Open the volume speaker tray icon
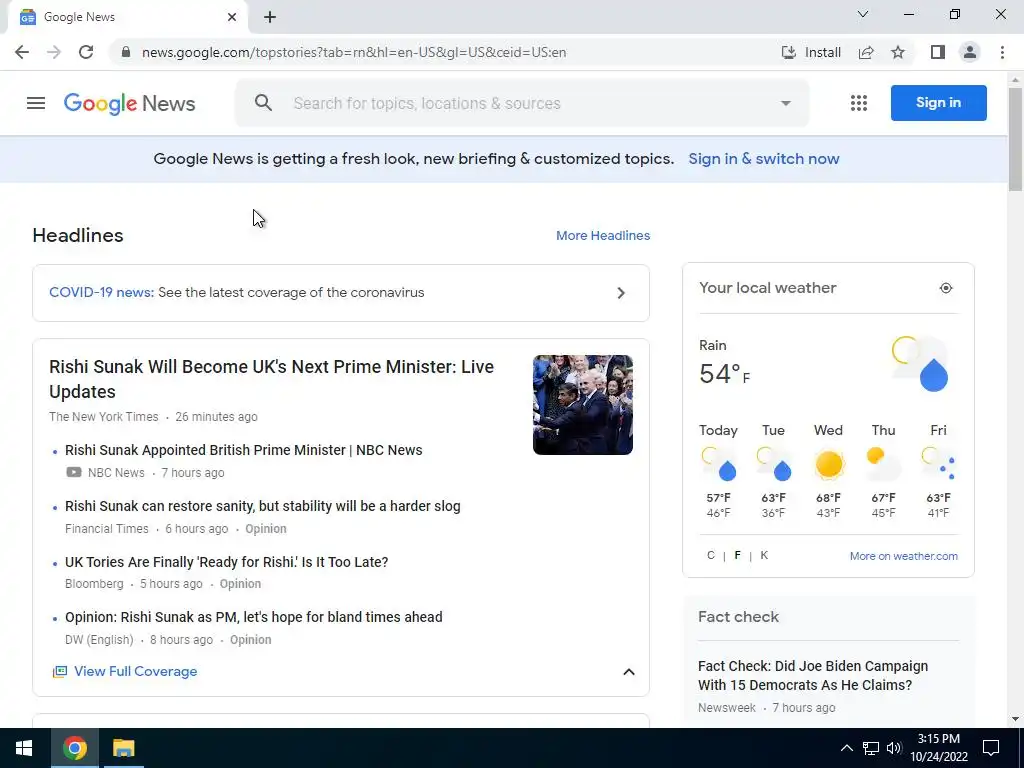 point(894,748)
